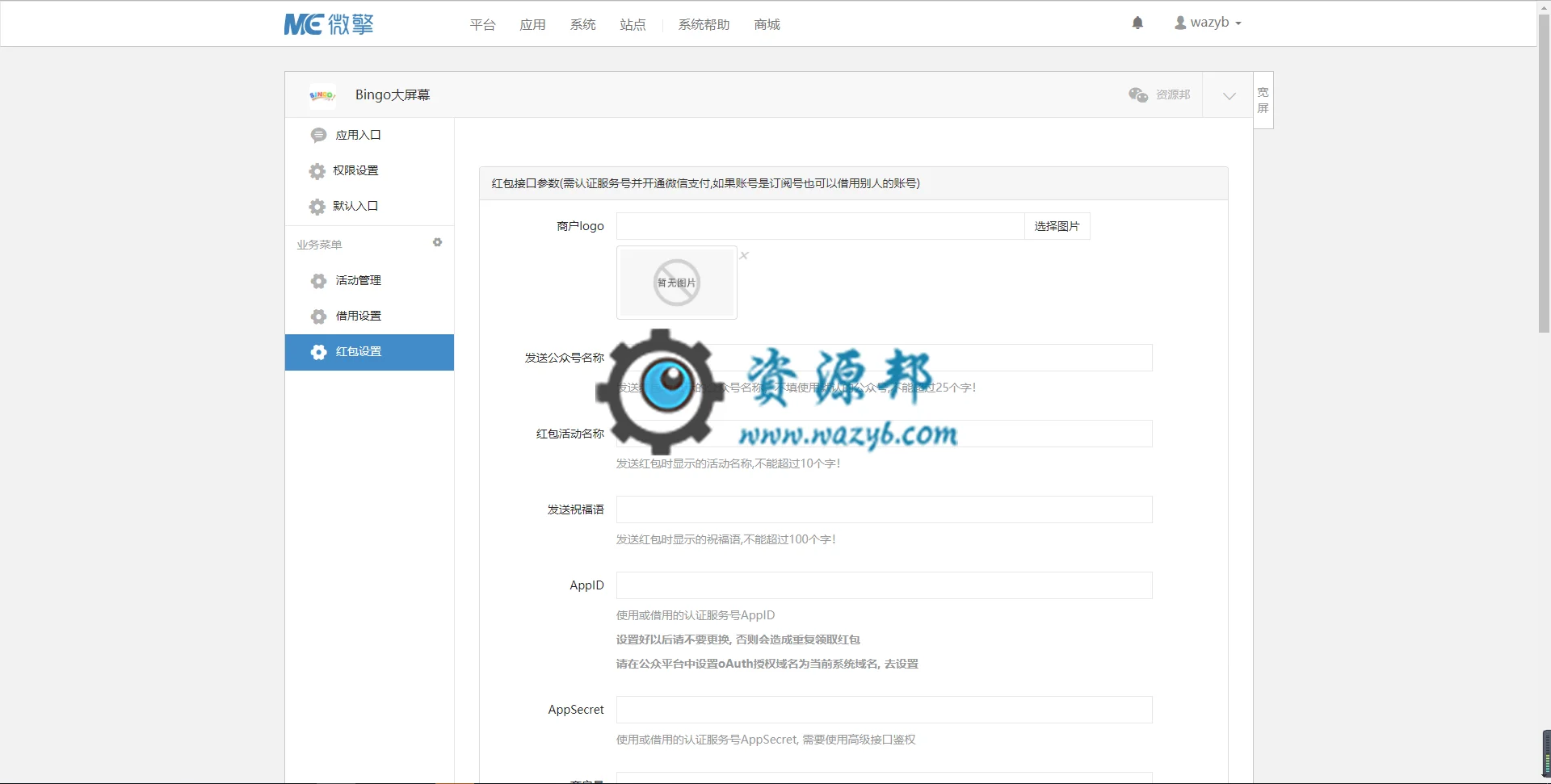Image resolution: width=1551 pixels, height=784 pixels.
Task: Focus the 发送祝福语 input field
Action: (884, 509)
